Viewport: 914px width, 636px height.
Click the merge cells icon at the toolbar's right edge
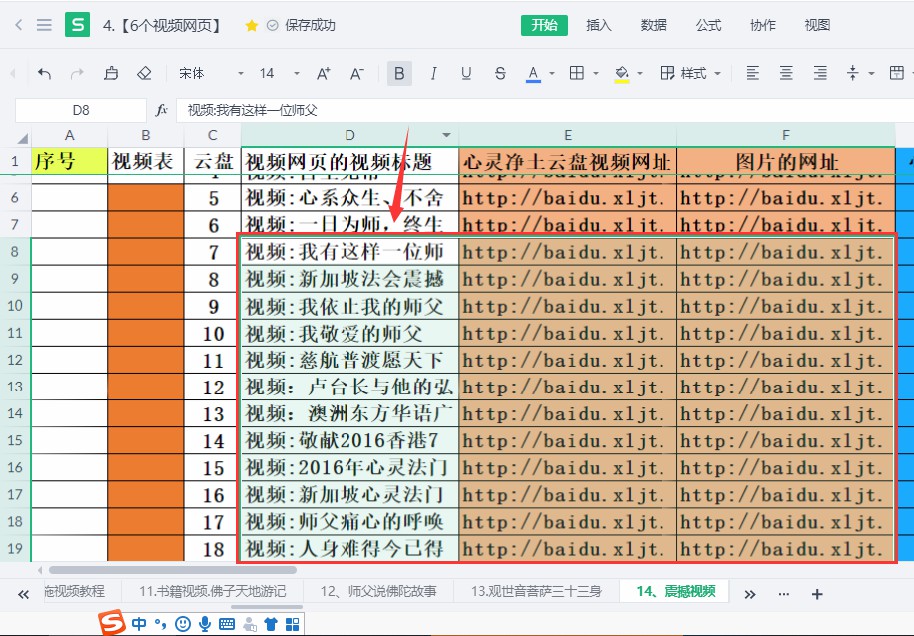tap(897, 73)
